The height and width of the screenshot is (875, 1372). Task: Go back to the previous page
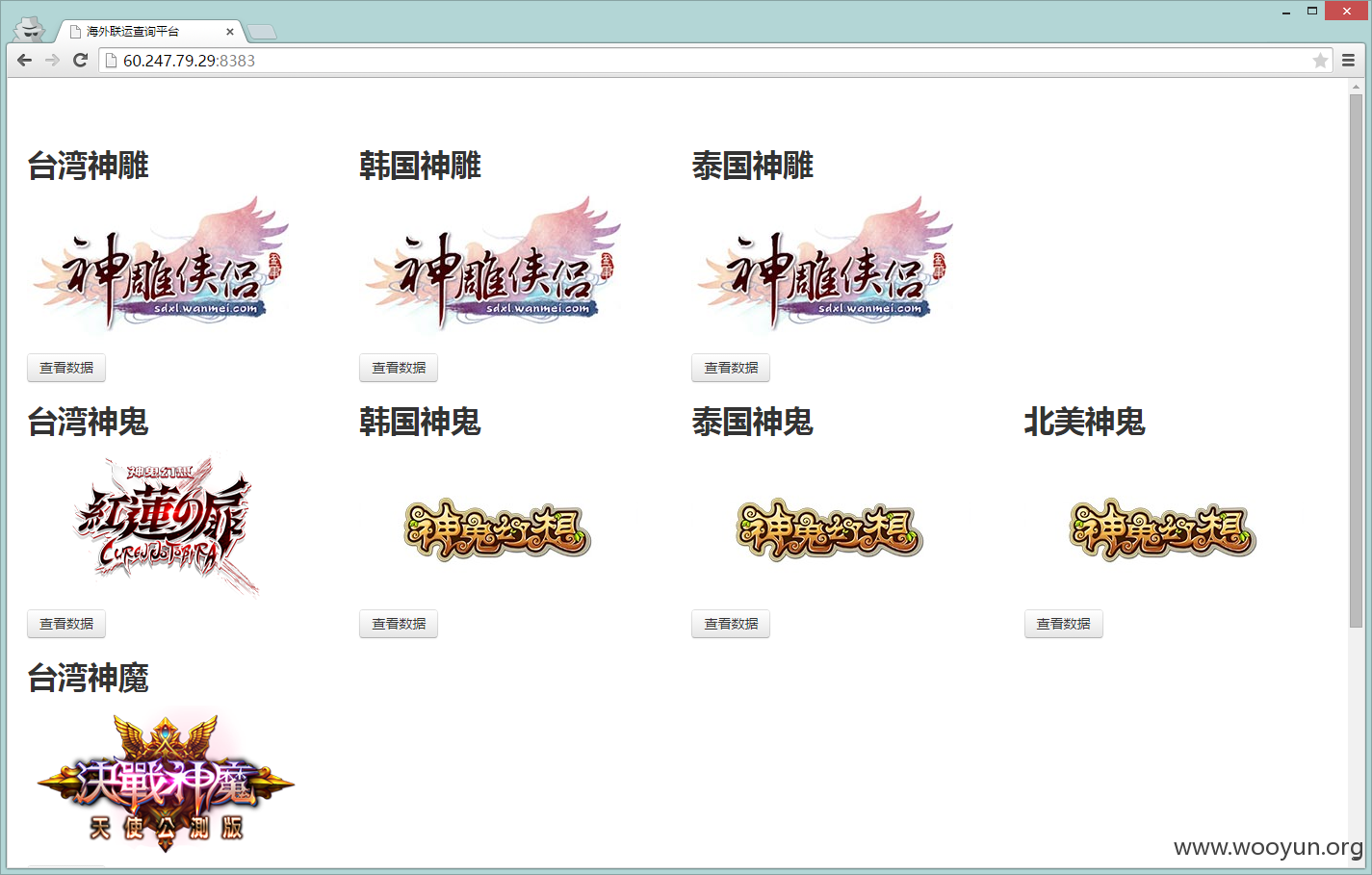click(25, 60)
